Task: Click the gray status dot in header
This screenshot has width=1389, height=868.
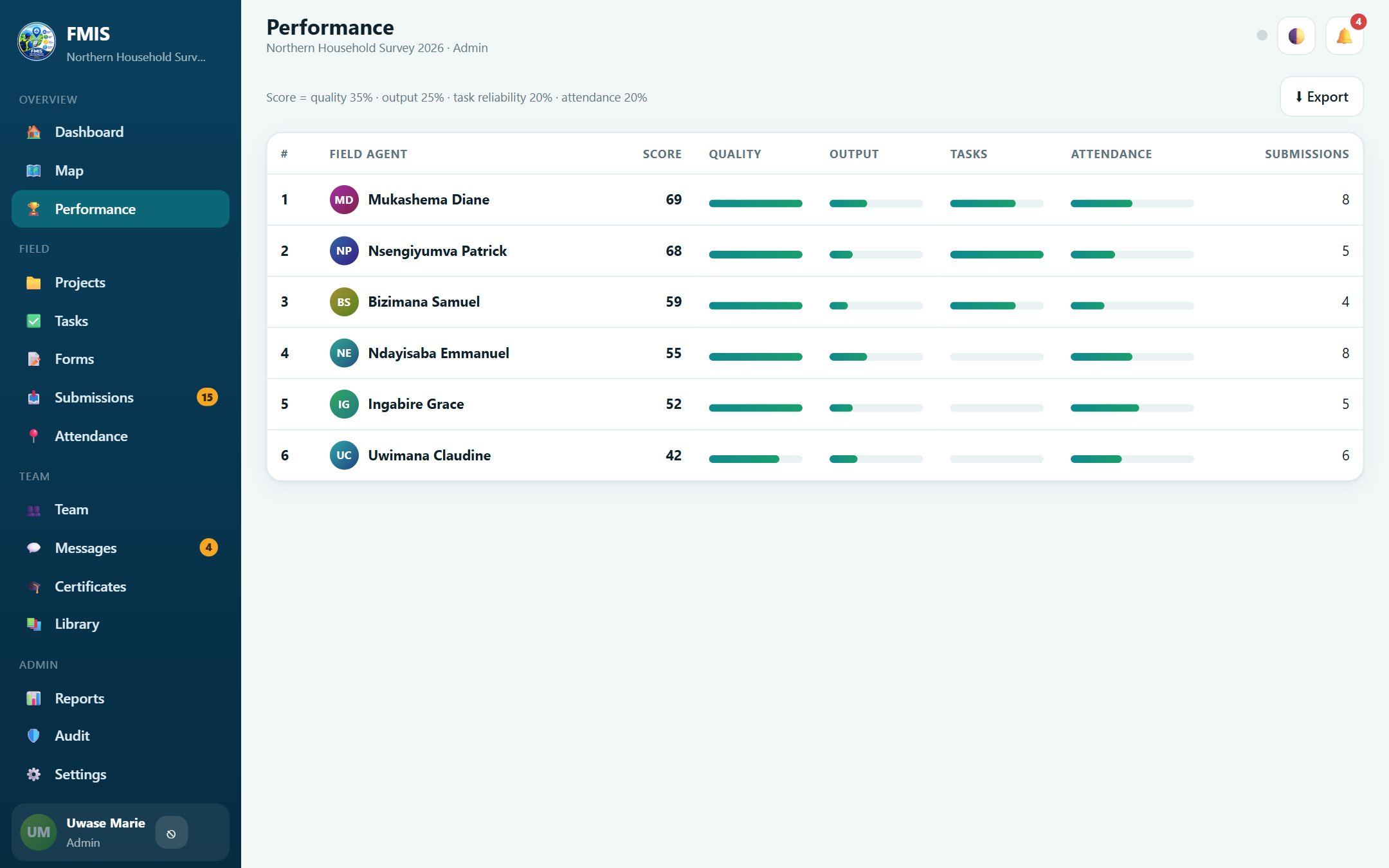Action: [1262, 35]
